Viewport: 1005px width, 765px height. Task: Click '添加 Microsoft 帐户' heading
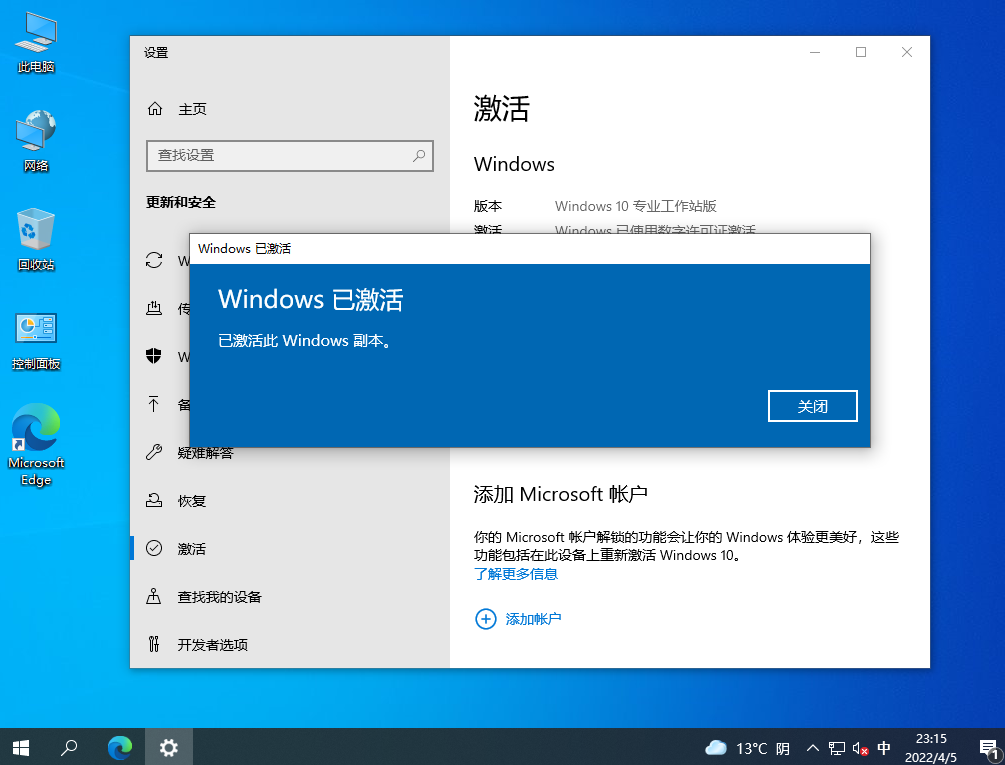[x=560, y=494]
